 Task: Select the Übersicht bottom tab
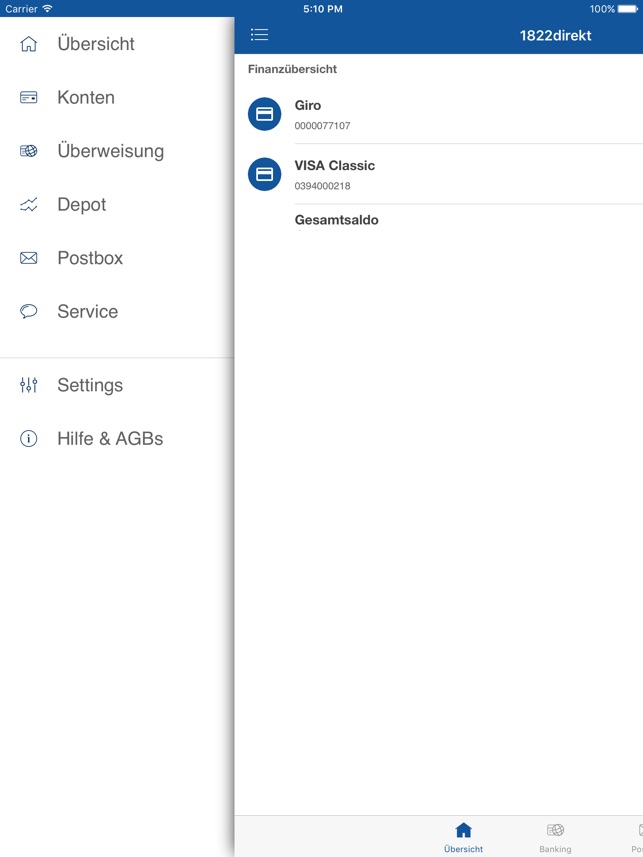point(463,837)
